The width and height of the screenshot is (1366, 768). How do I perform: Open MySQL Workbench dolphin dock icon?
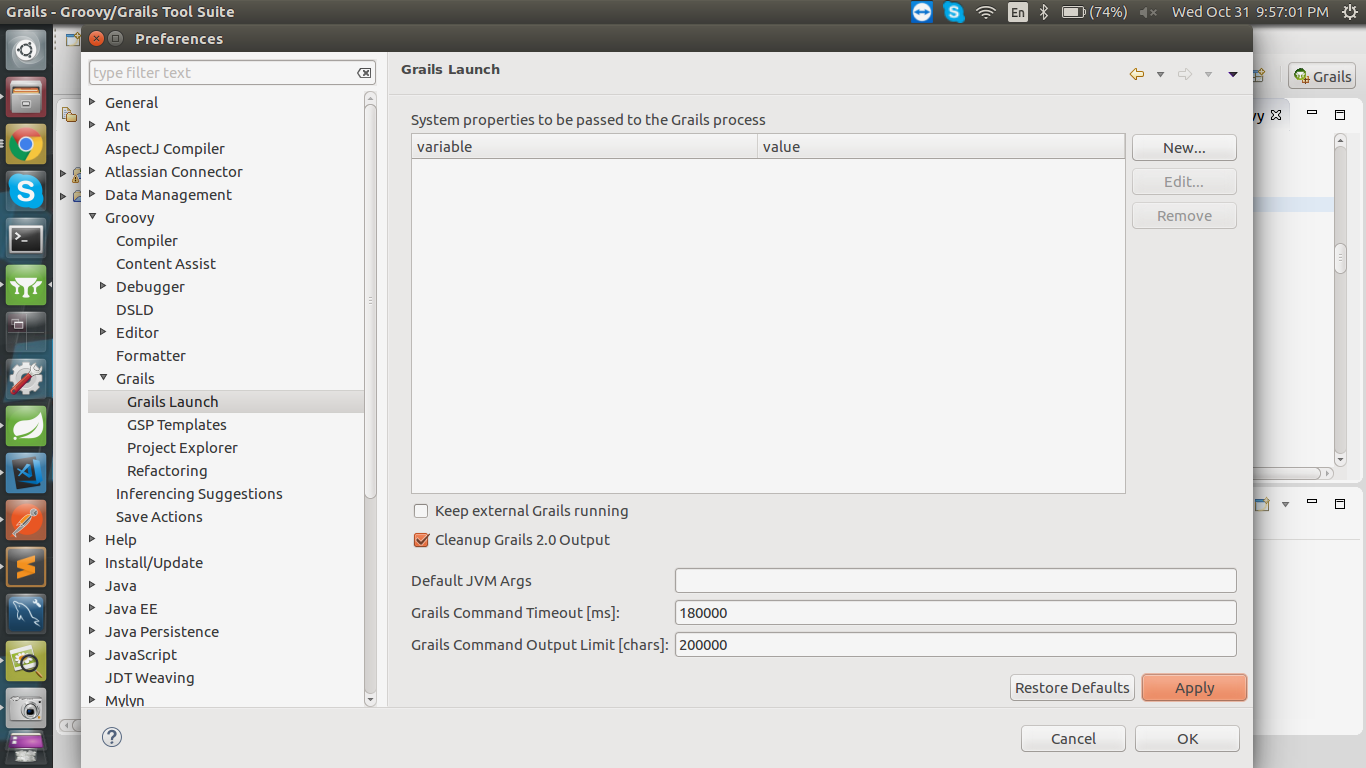pos(26,614)
